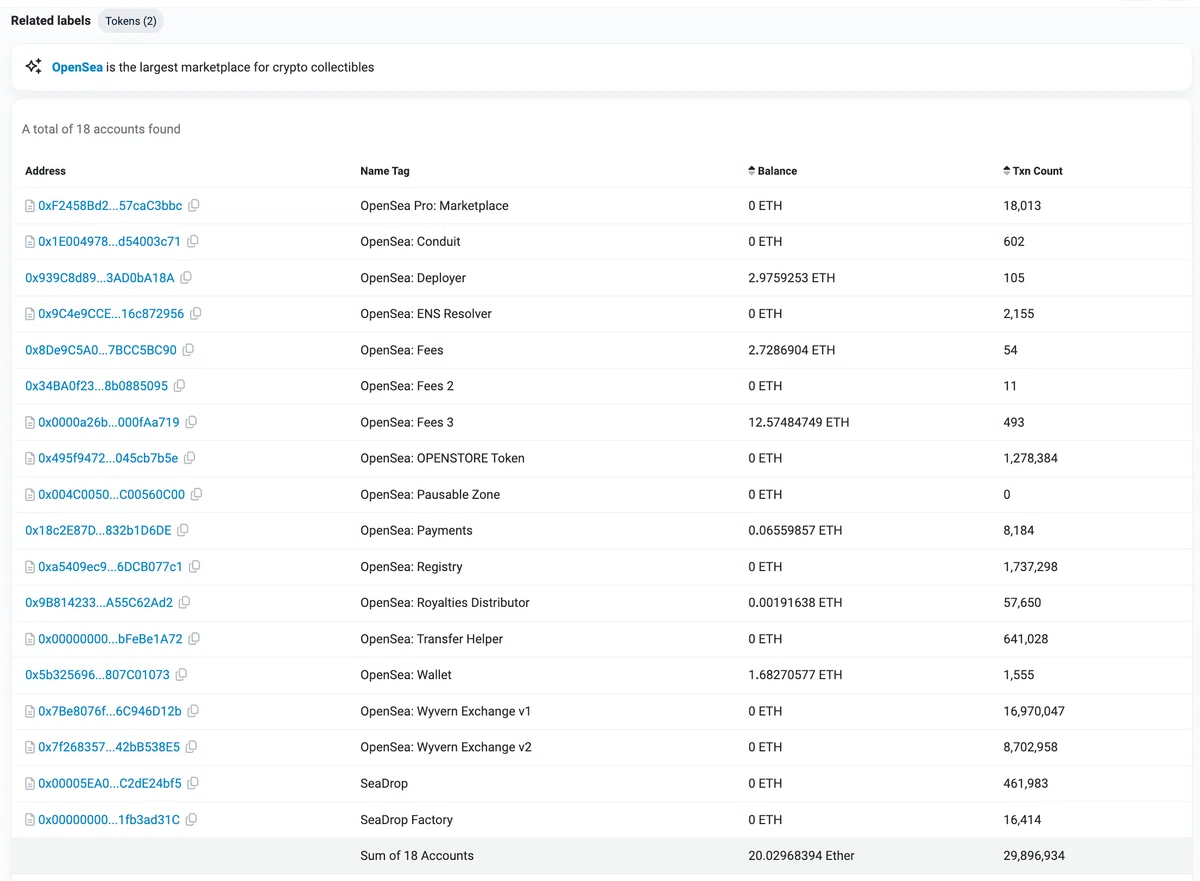Open OpenSea Deployer address 0x939C8d89...3AD0bA18A
The width and height of the screenshot is (1200, 881).
100,277
